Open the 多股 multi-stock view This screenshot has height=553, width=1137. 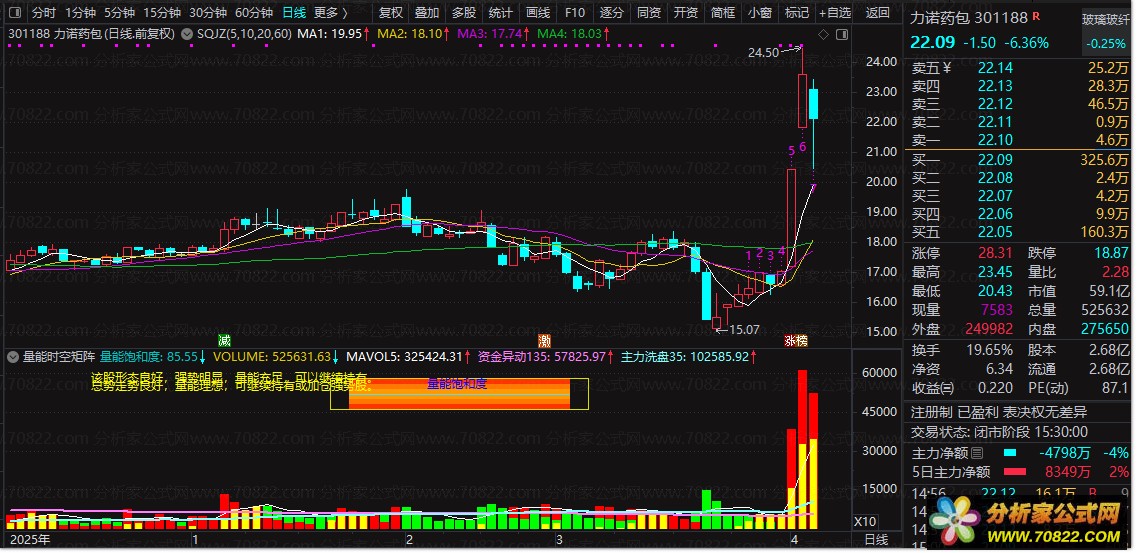click(x=464, y=12)
